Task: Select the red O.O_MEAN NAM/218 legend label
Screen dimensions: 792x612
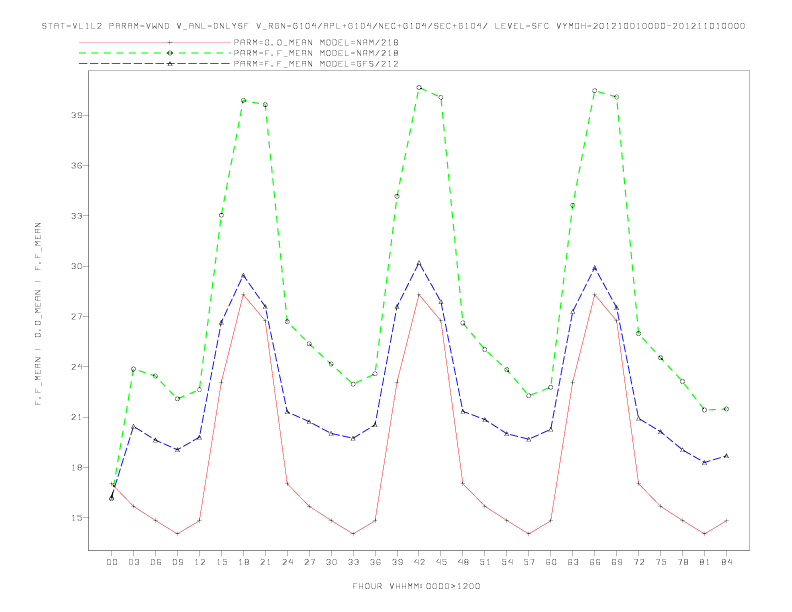Action: pos(316,42)
